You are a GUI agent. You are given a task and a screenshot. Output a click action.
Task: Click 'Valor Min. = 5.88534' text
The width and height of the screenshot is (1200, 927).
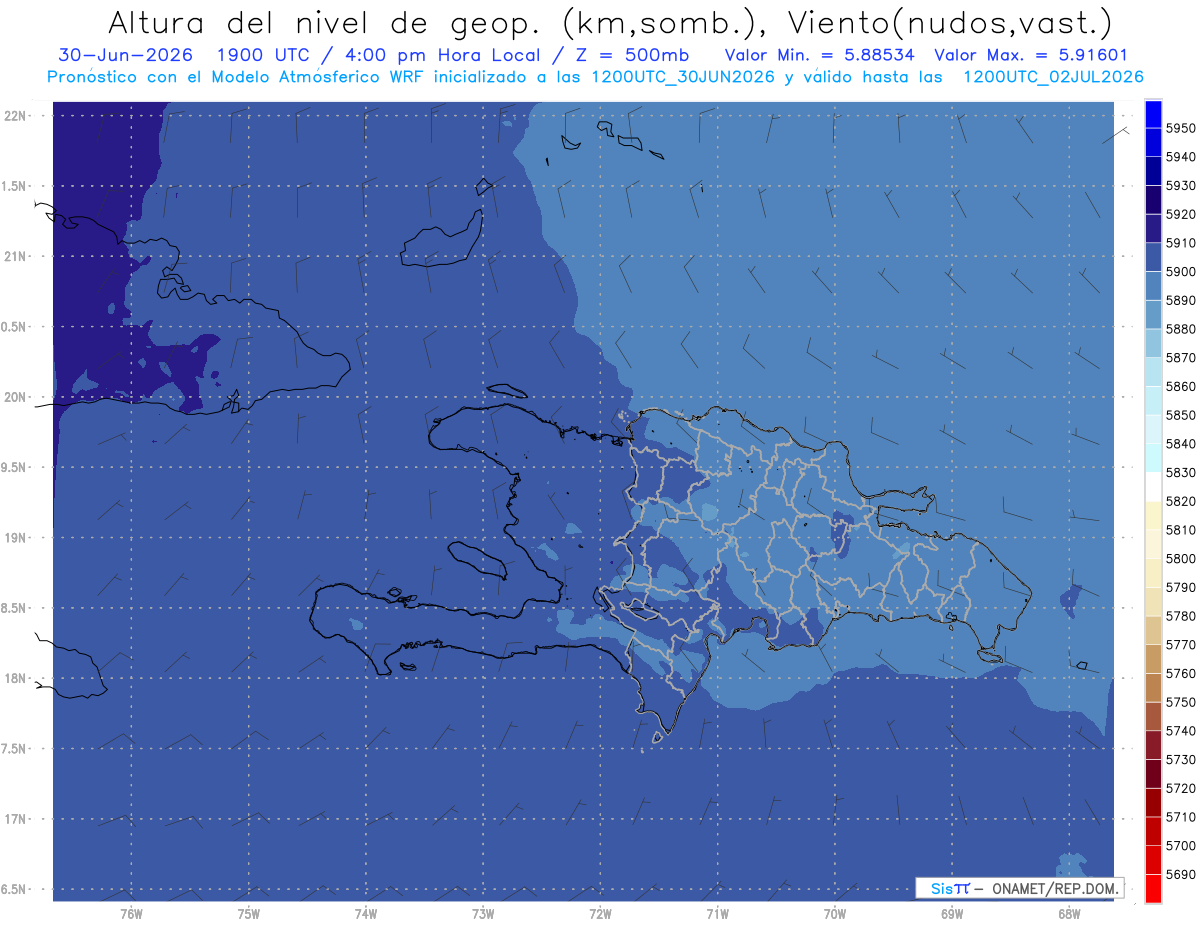(820, 55)
